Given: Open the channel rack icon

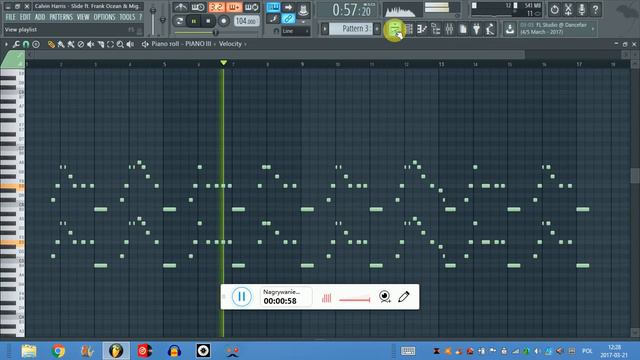Looking at the screenshot, I should click(x=409, y=29).
